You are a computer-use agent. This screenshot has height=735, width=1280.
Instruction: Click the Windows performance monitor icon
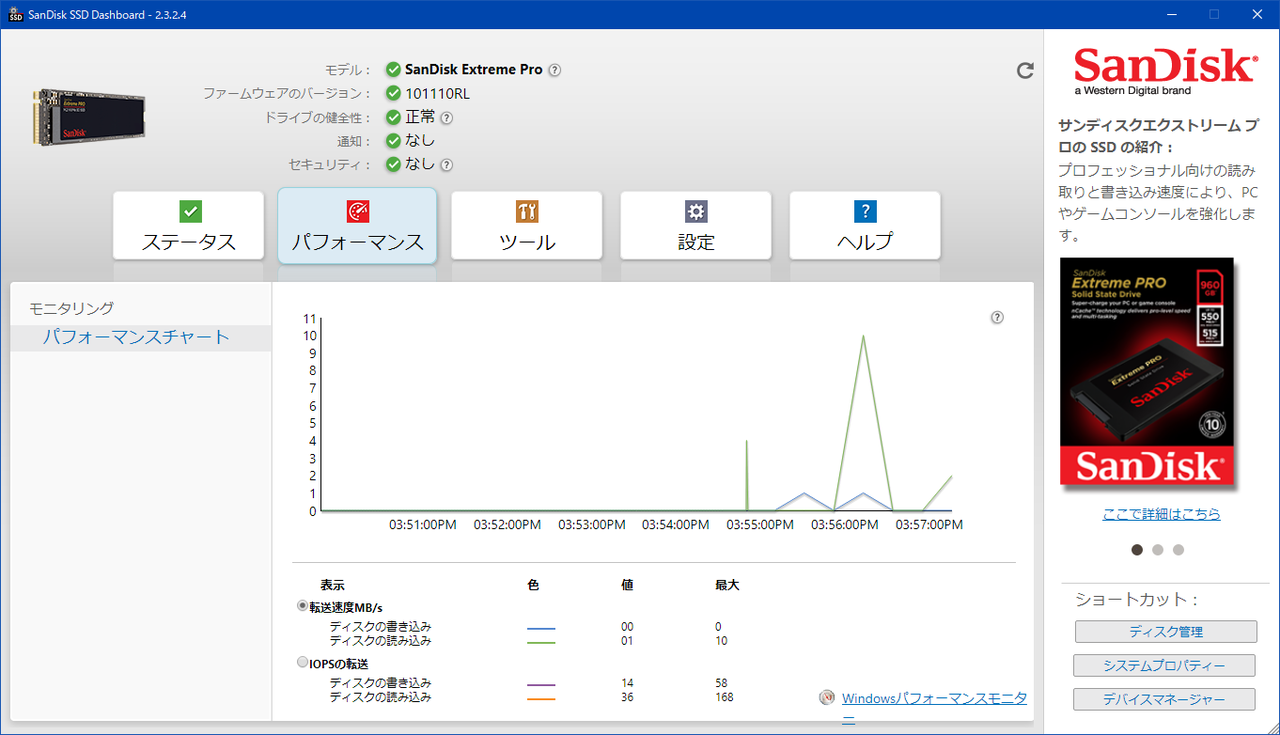click(x=827, y=699)
